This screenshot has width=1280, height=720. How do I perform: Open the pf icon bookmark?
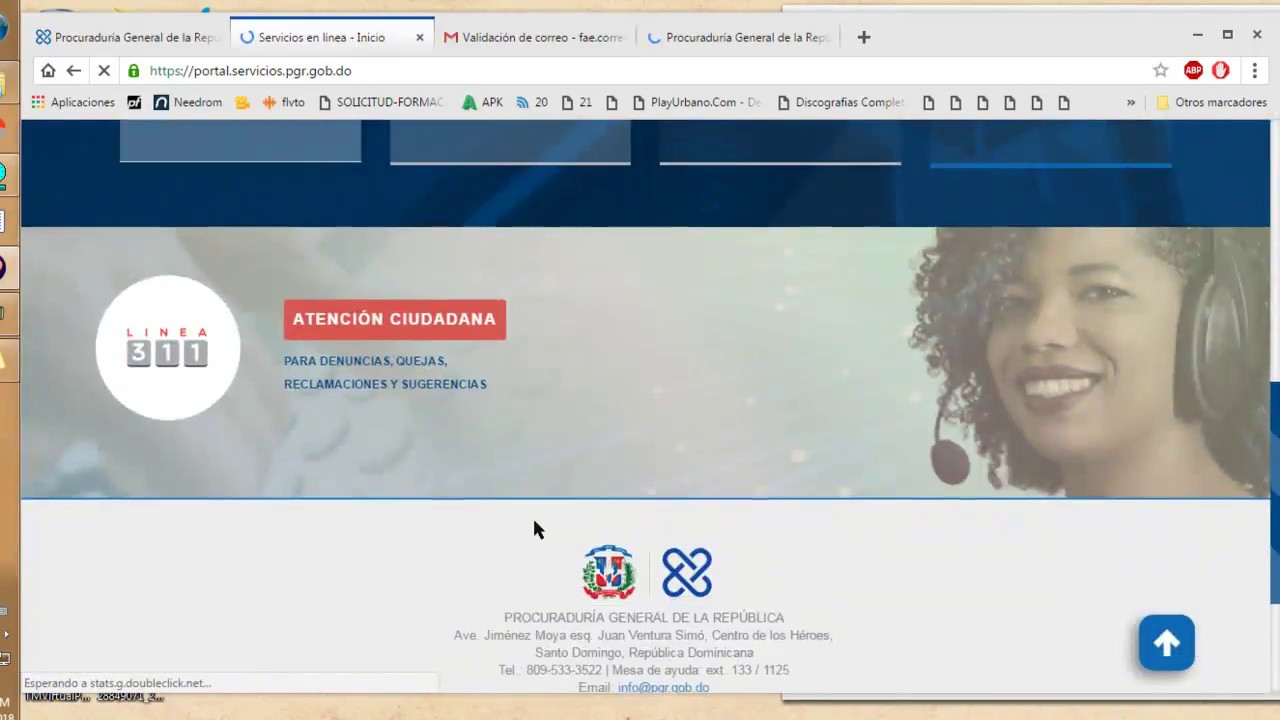(x=134, y=102)
